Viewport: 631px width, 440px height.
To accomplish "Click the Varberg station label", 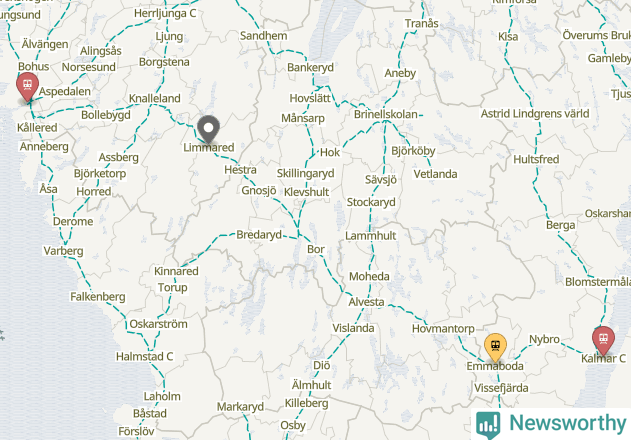I will (x=63, y=251).
